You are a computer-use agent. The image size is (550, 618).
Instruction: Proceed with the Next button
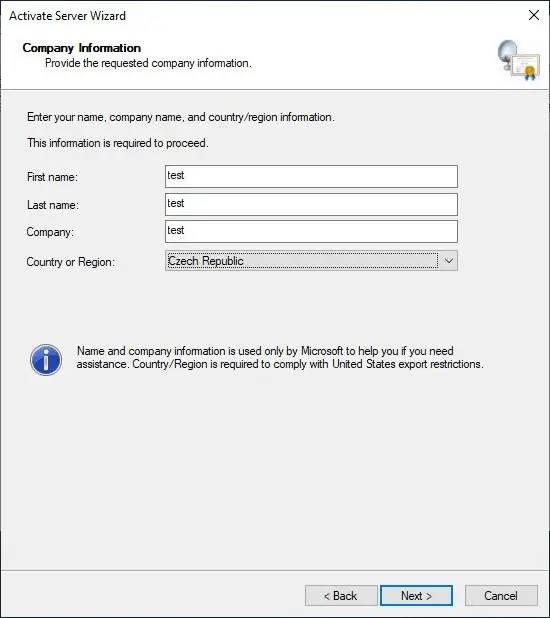[416, 596]
